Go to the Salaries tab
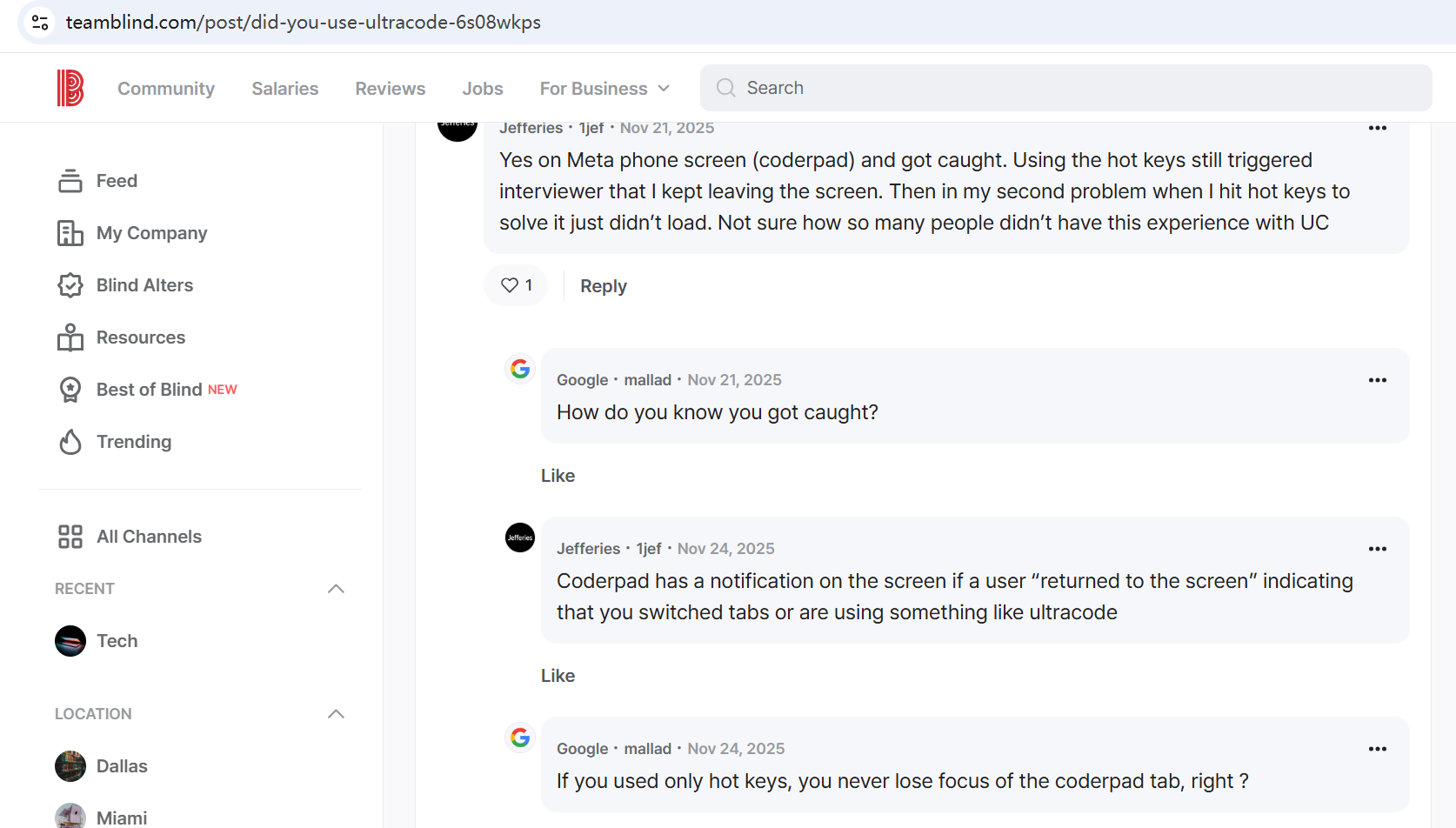 (x=284, y=89)
